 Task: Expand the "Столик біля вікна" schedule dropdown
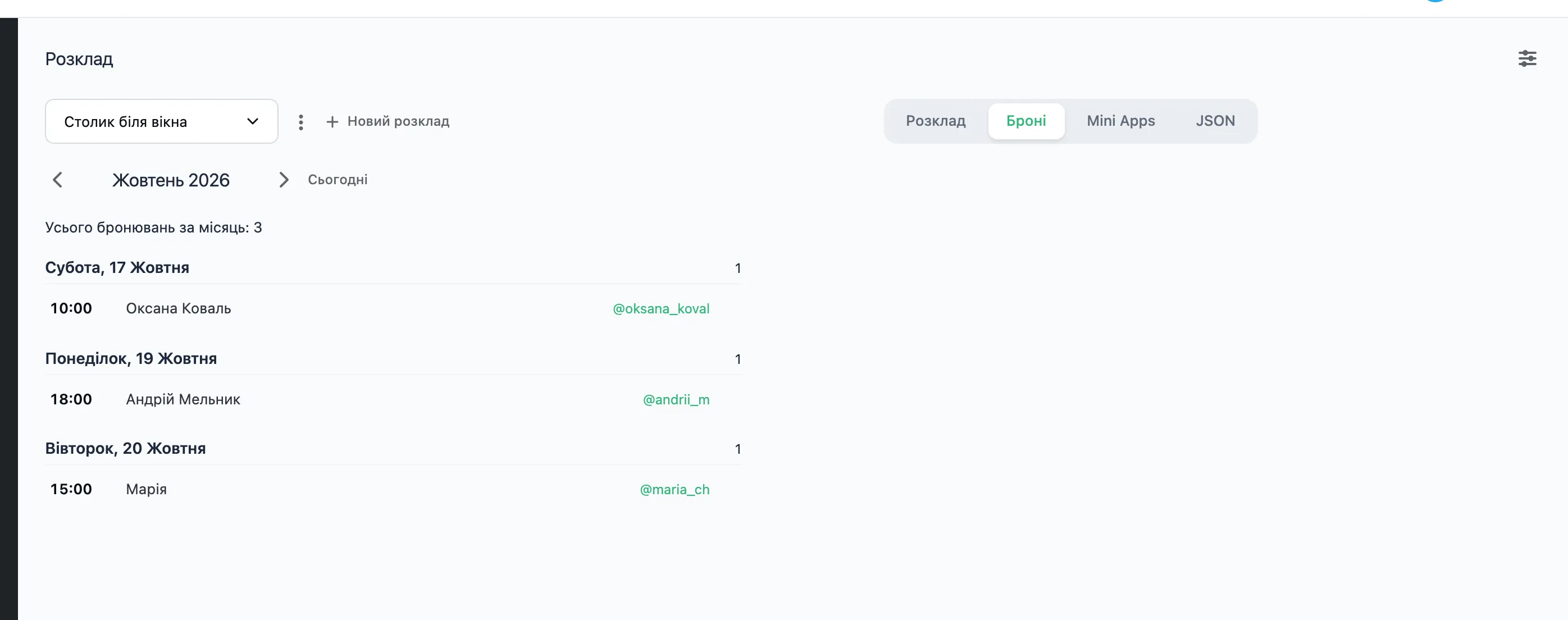point(161,121)
